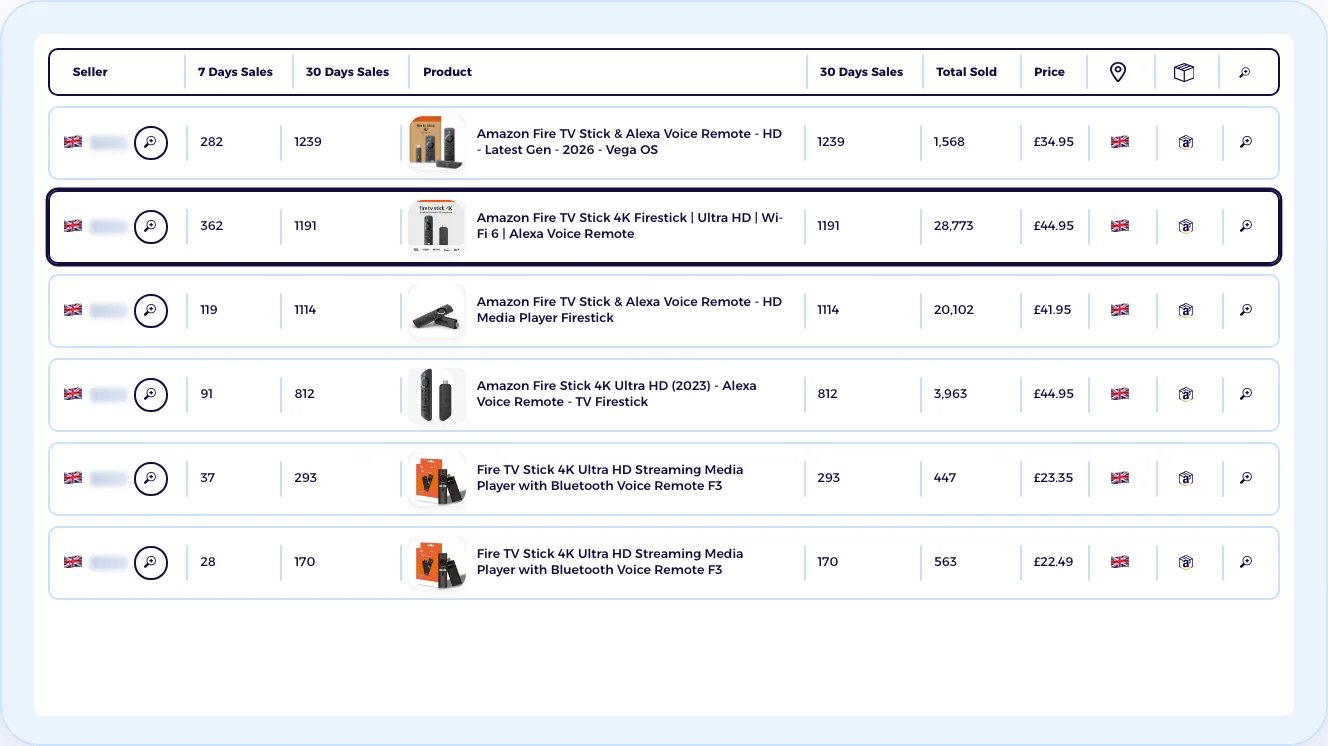The width and height of the screenshot is (1328, 746).
Task: Open the Vega OS Fire TV Stick thumbnail
Action: [437, 142]
